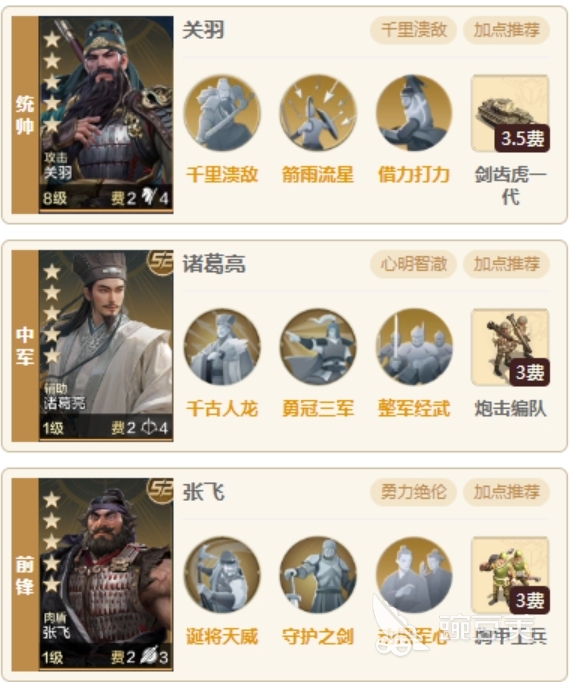This screenshot has width=570, height=682.
Task: Select the 统帅 position tab
Action: click(25, 115)
